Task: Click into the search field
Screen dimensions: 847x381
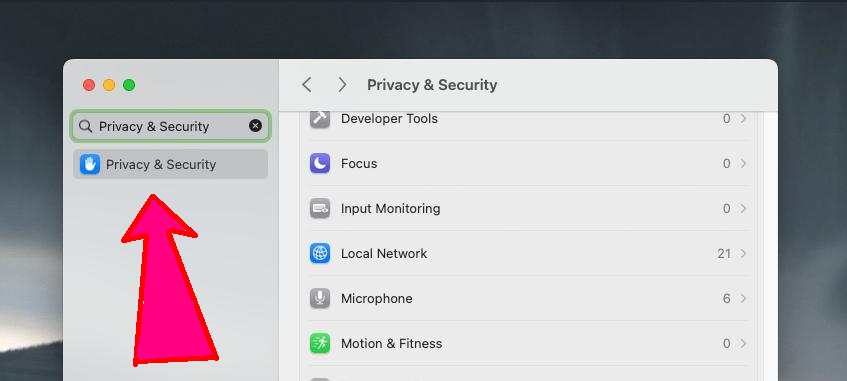Action: 171,126
